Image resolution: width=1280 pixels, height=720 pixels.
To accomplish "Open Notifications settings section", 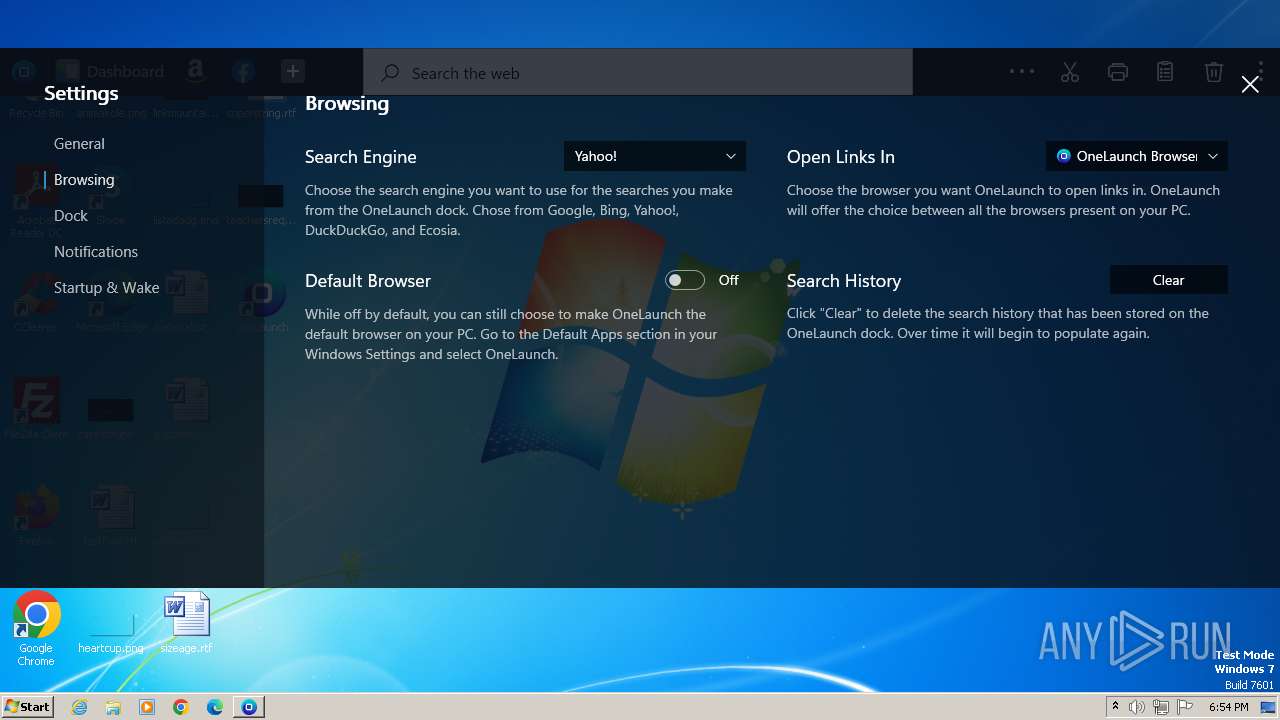I will point(96,252).
